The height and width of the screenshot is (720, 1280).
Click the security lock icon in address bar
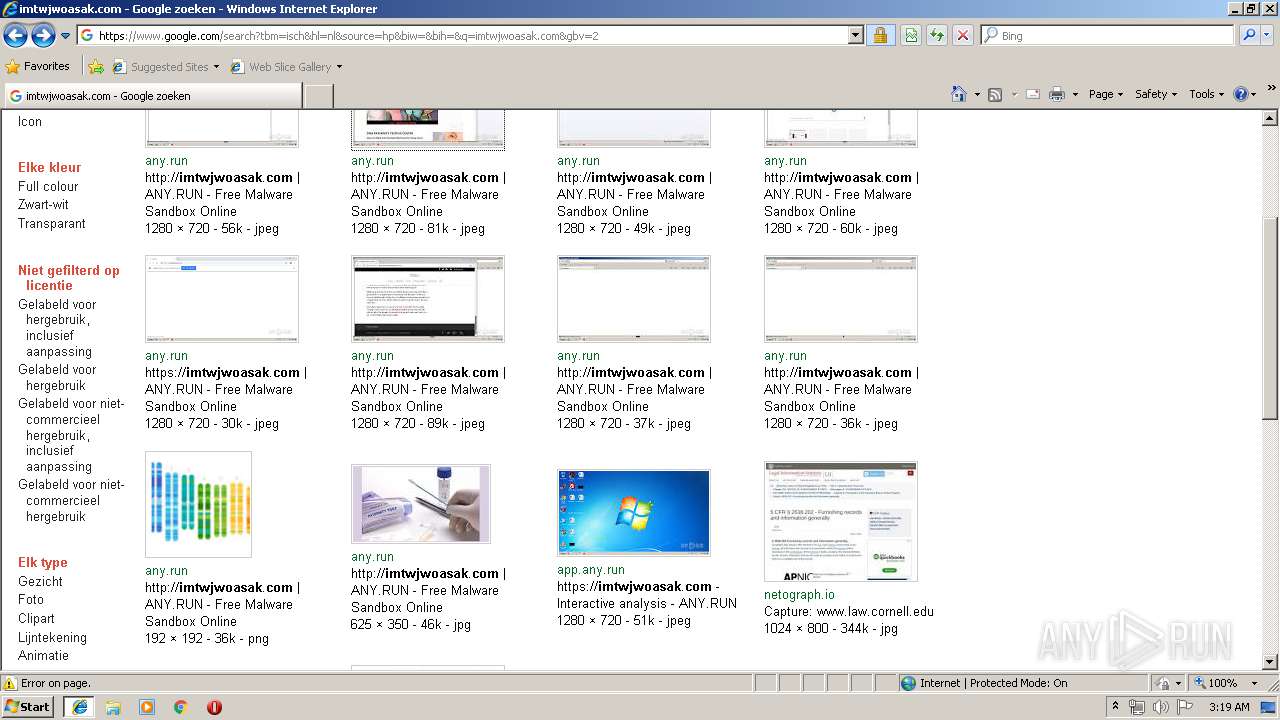point(880,35)
